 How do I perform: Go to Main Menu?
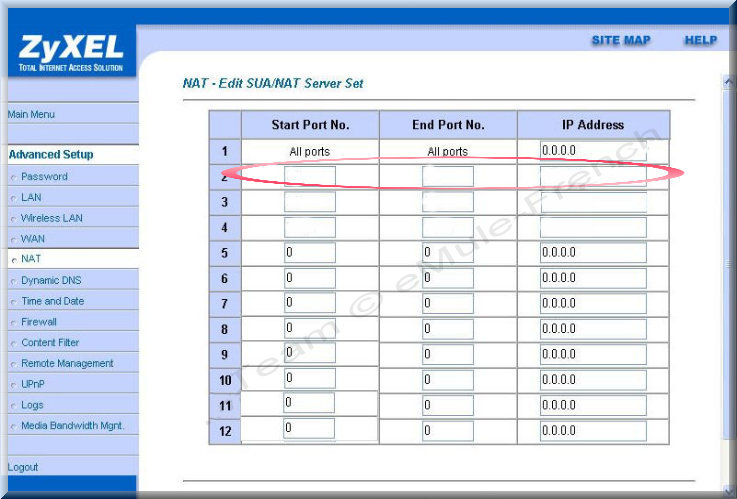click(x=31, y=114)
